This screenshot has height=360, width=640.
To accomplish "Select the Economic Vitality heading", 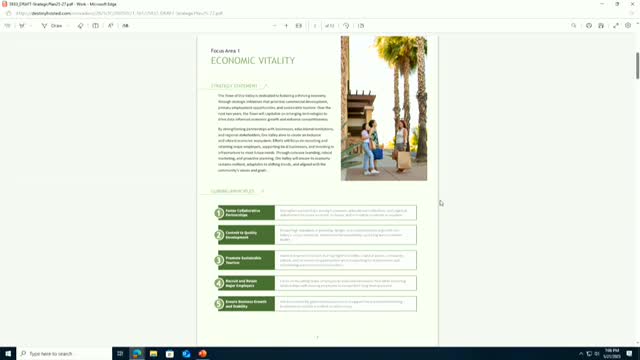I will pos(253,61).
